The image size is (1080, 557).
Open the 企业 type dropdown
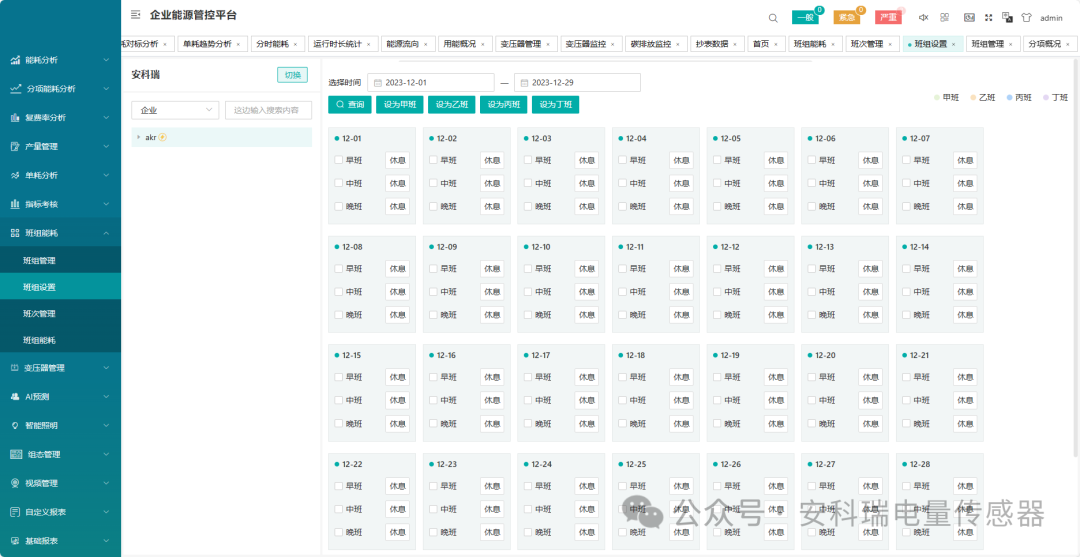[175, 110]
